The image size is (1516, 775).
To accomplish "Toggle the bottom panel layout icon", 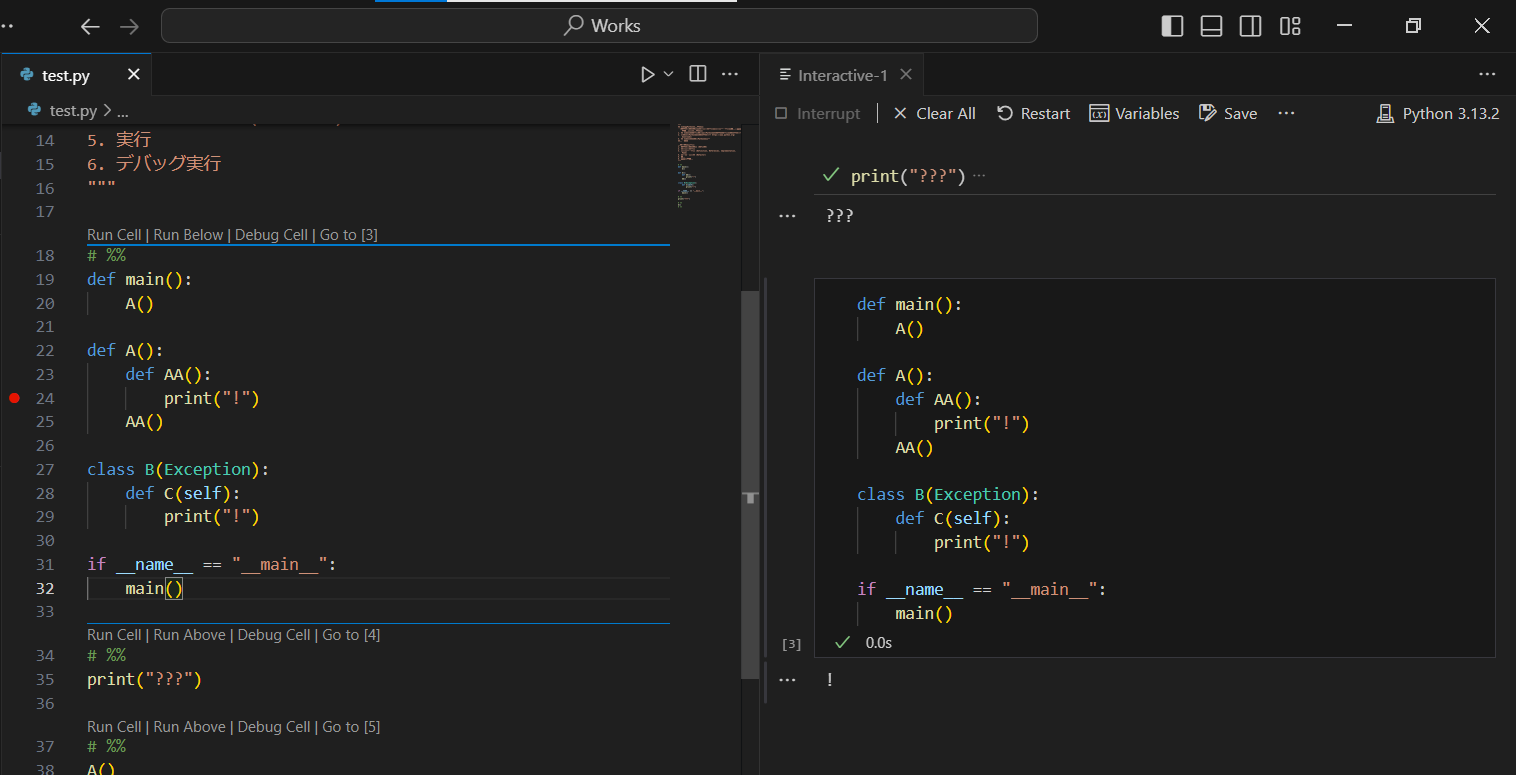I will pyautogui.click(x=1211, y=27).
